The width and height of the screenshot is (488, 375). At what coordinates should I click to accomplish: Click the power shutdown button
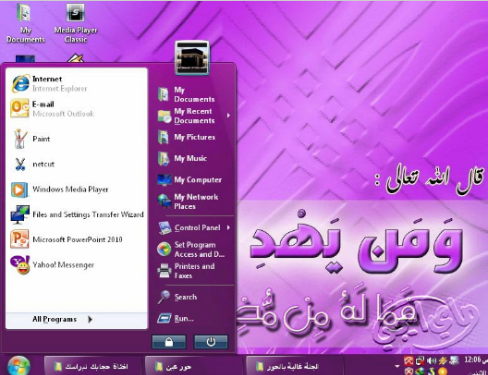(x=211, y=342)
